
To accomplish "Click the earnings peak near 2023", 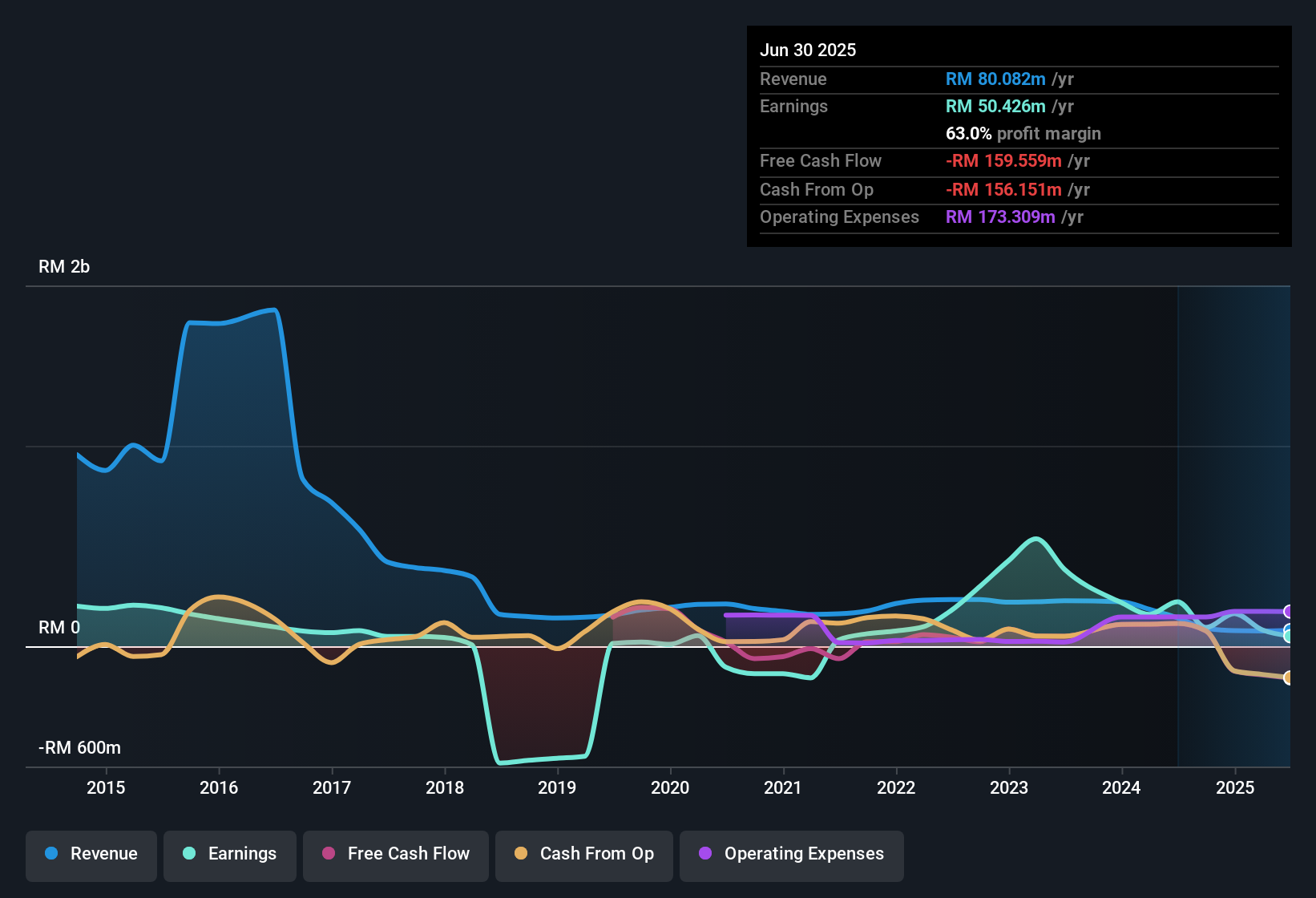I will point(1037,538).
